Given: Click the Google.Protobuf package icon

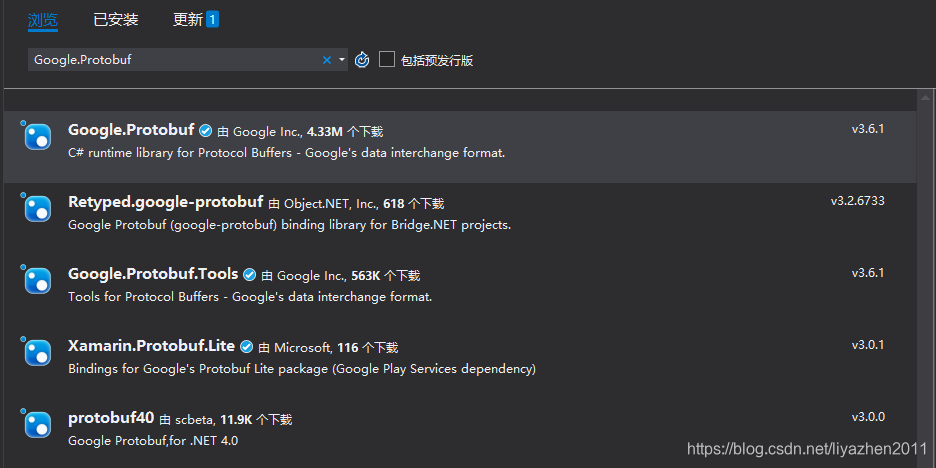Looking at the screenshot, I should point(38,136).
